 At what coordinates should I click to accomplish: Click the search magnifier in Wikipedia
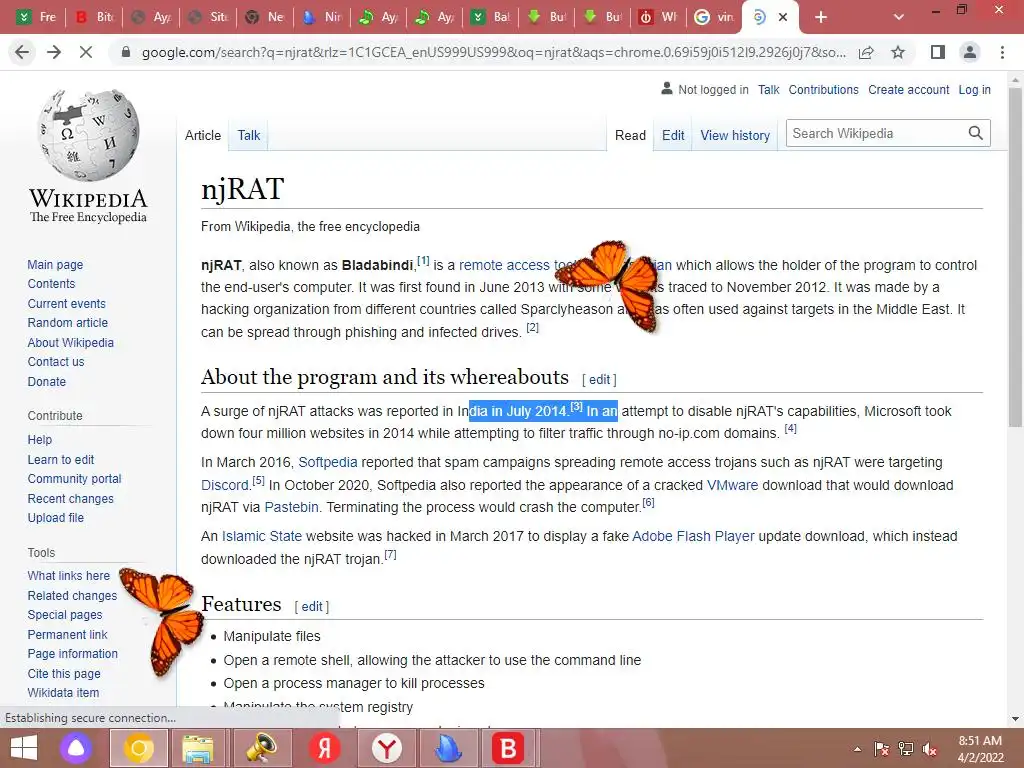[x=976, y=133]
